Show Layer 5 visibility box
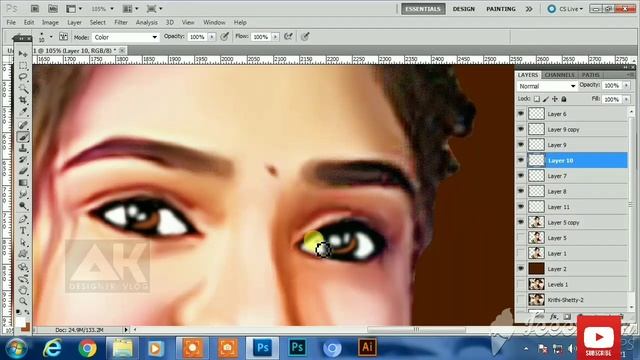Image resolution: width=640 pixels, height=360 pixels. 521,238
